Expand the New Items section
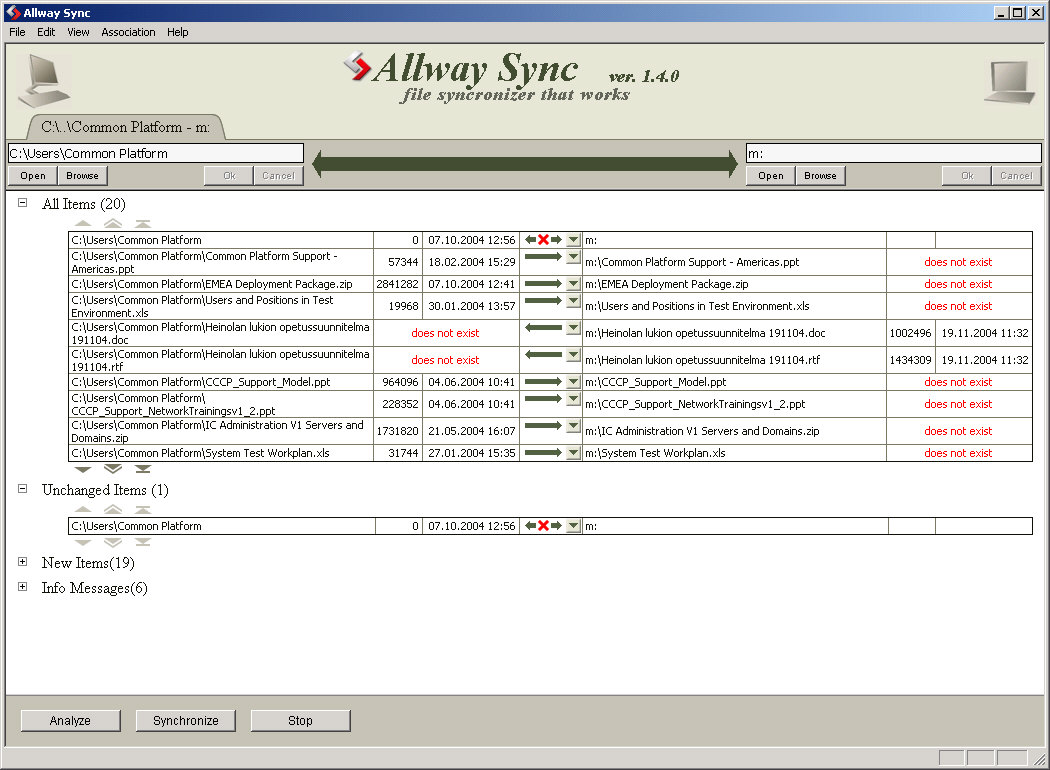This screenshot has width=1050, height=770. tap(23, 562)
